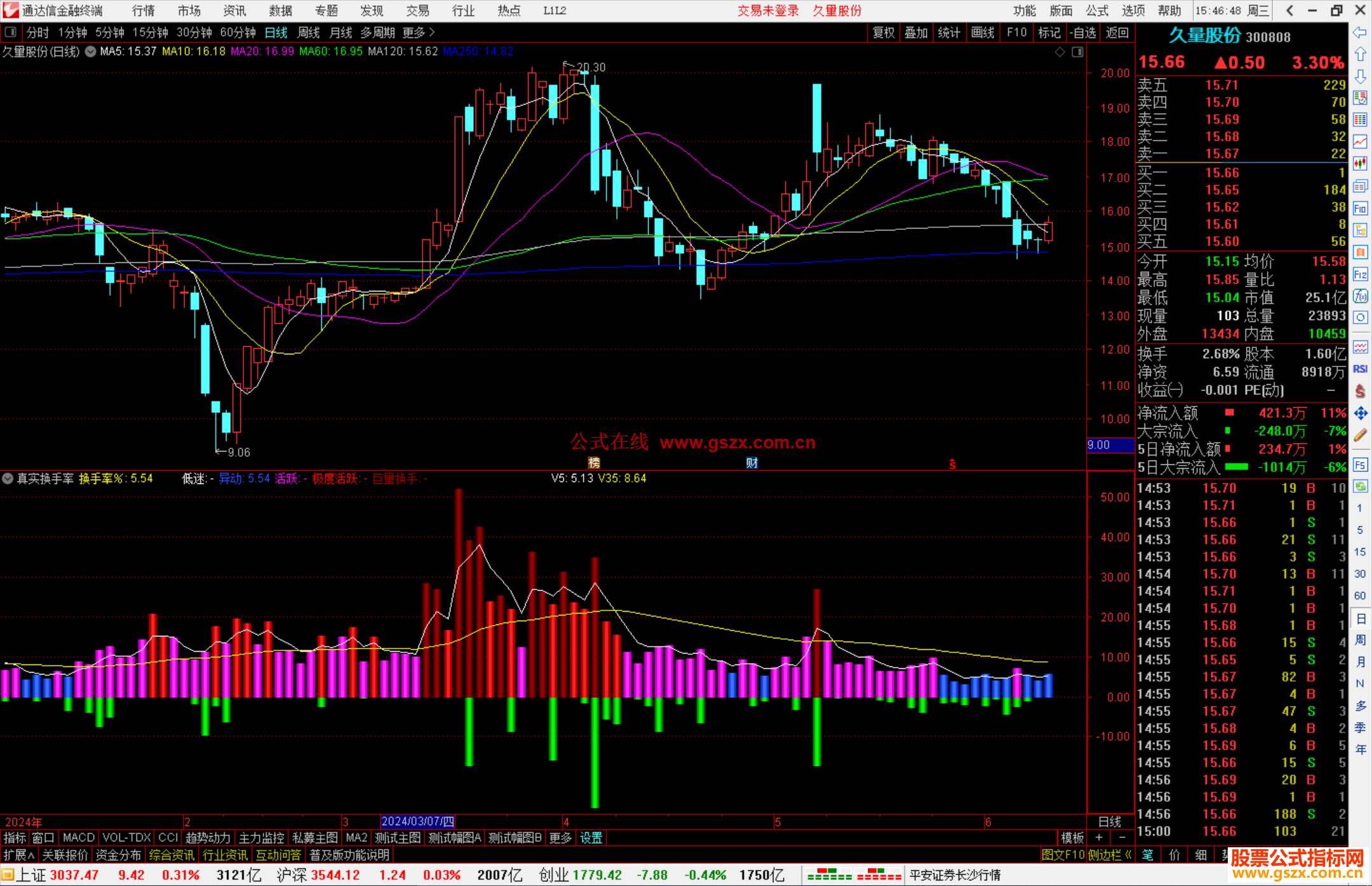This screenshot has height=886, width=1372.
Task: Click the 复权 button
Action: (883, 32)
